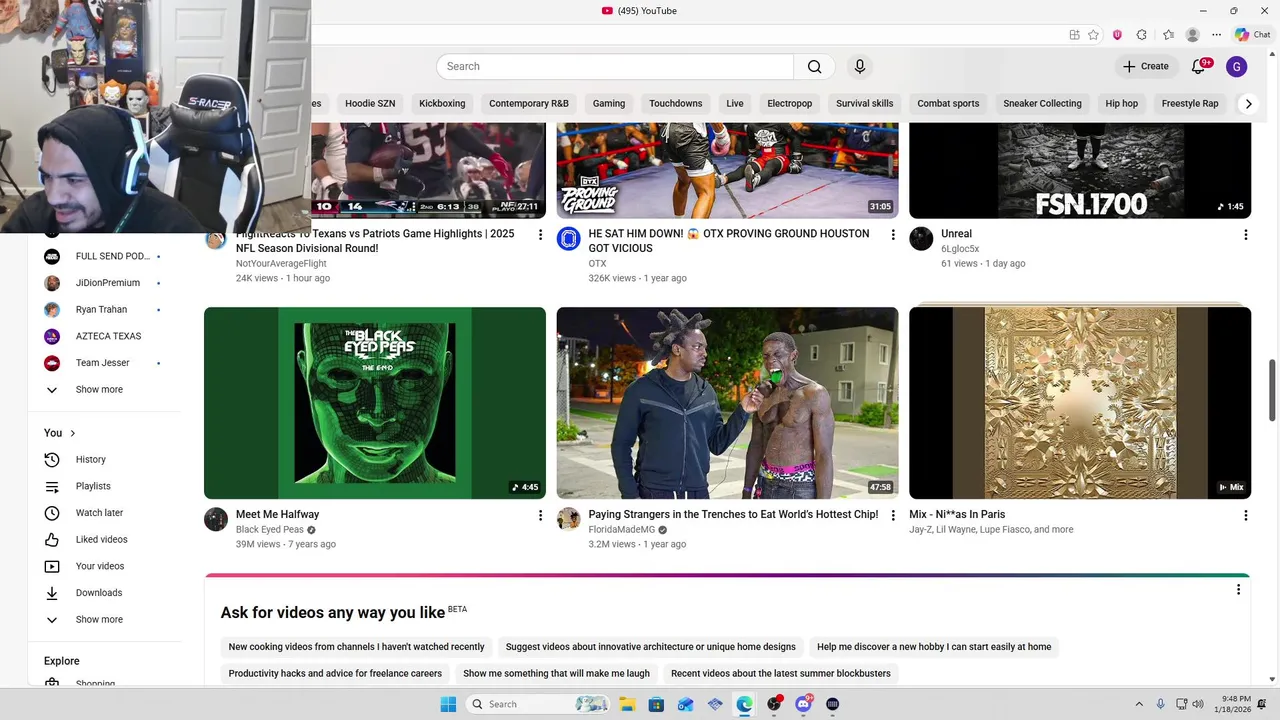Open Your videos in sidebar
The height and width of the screenshot is (720, 1280).
click(x=105, y=566)
